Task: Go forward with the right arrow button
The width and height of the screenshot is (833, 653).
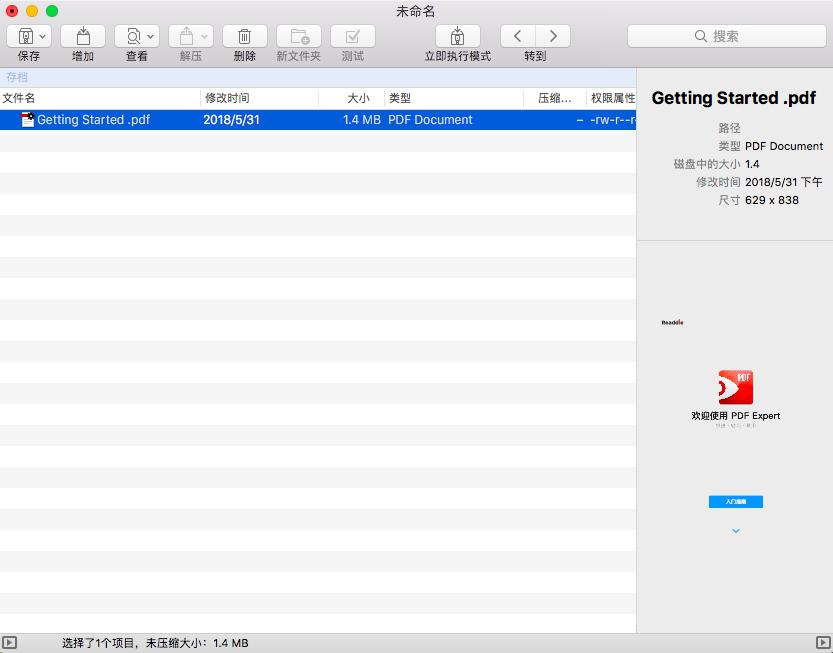Action: point(552,36)
